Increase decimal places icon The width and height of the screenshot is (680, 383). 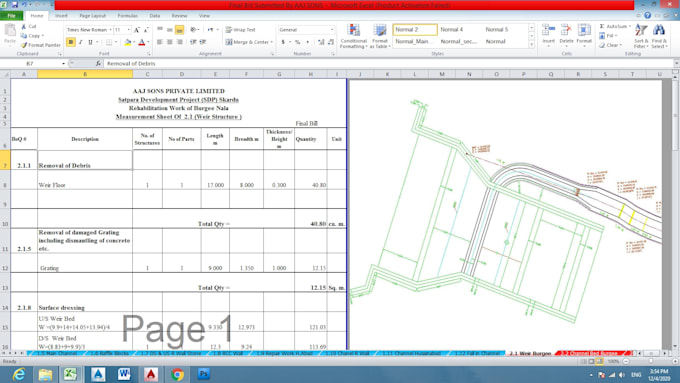(x=321, y=42)
